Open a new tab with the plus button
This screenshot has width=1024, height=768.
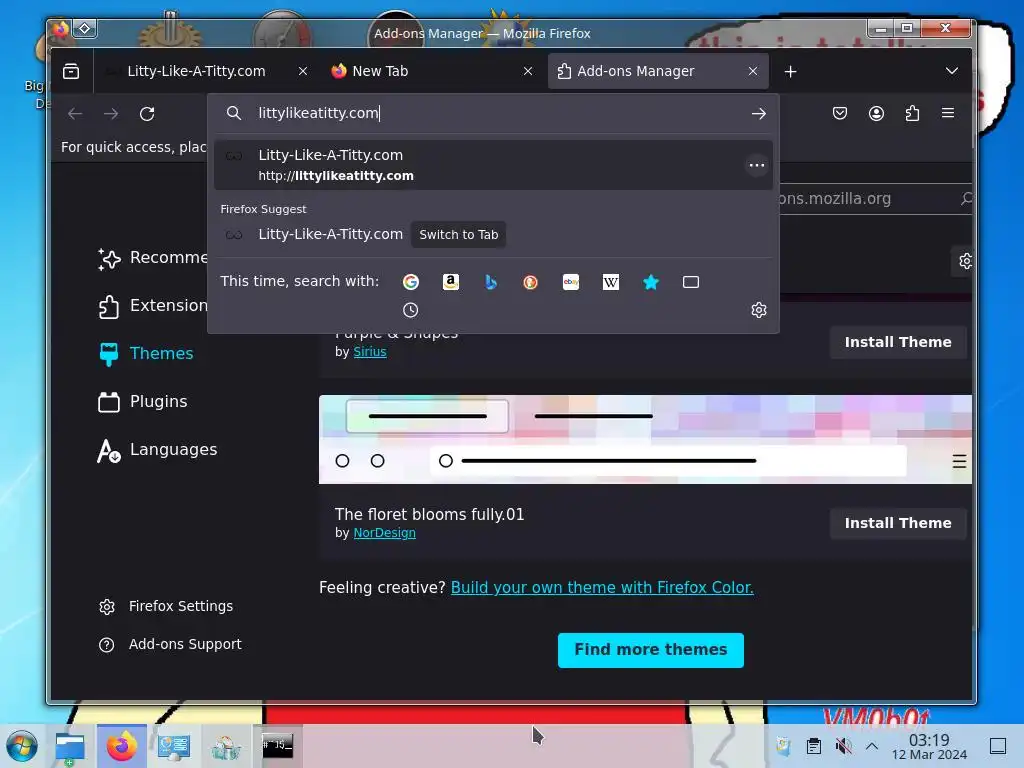790,72
